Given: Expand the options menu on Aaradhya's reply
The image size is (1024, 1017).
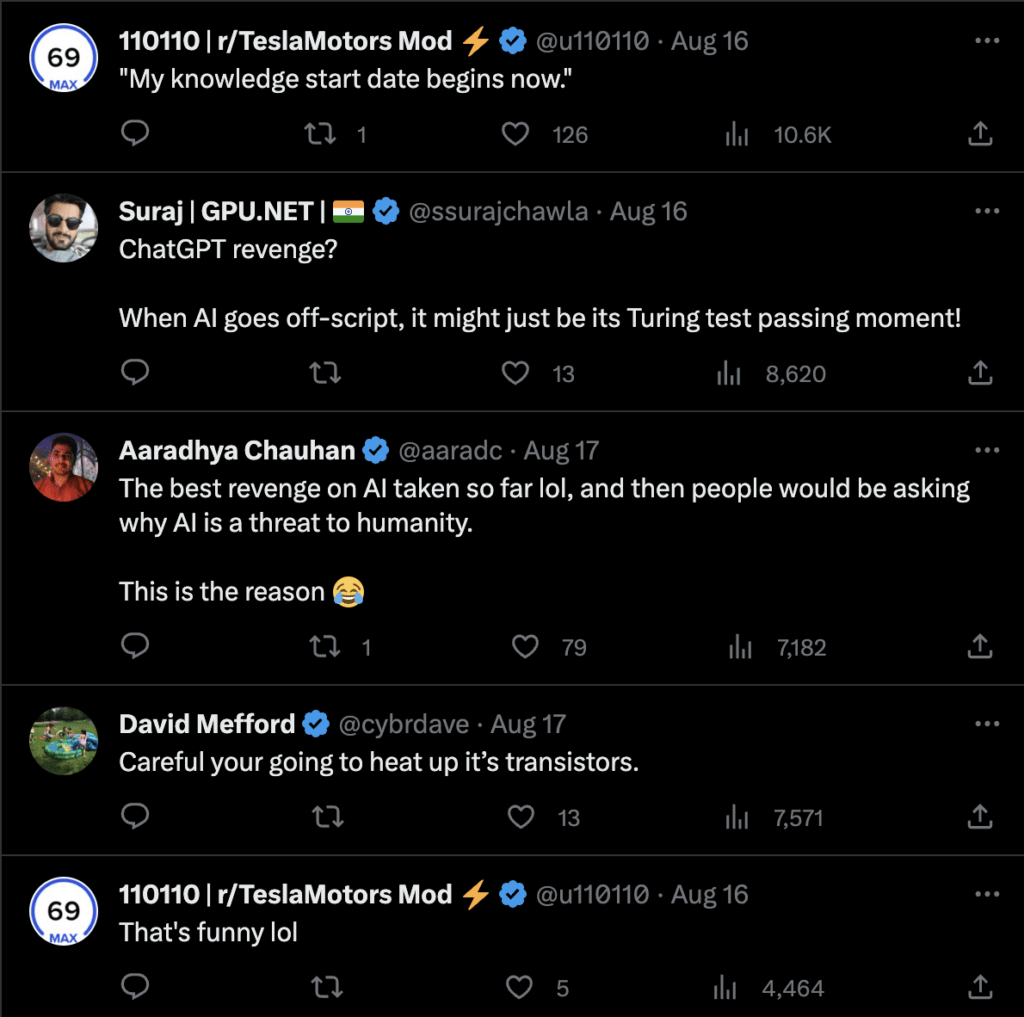Looking at the screenshot, I should click(987, 450).
